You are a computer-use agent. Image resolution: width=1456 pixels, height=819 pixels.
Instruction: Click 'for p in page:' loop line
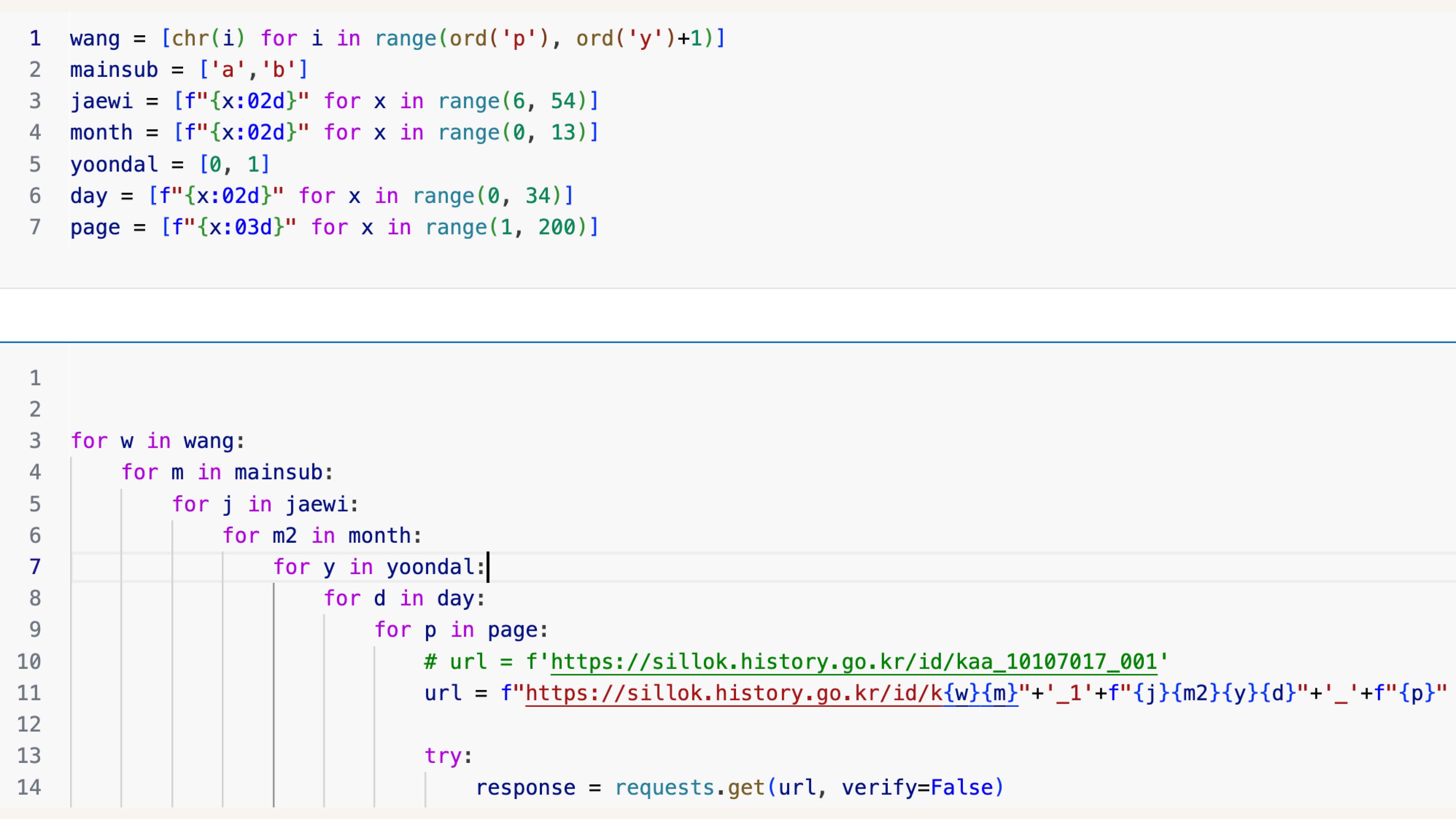pos(461,630)
